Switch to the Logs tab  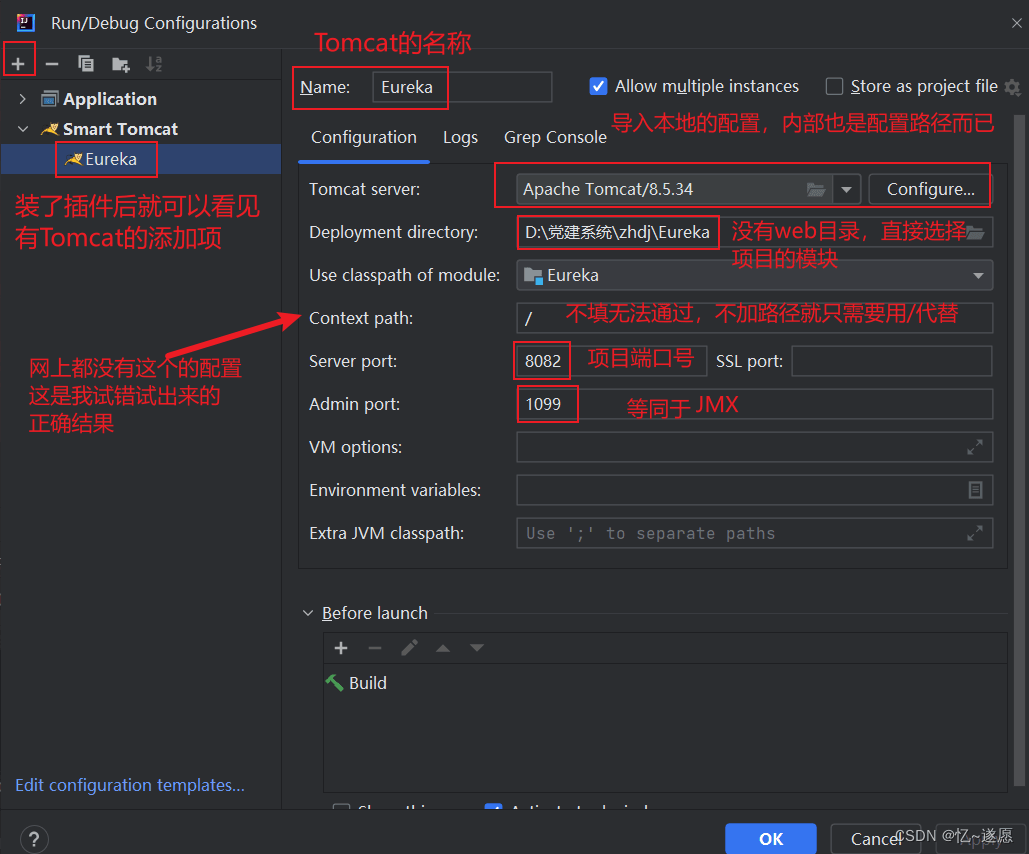point(460,137)
